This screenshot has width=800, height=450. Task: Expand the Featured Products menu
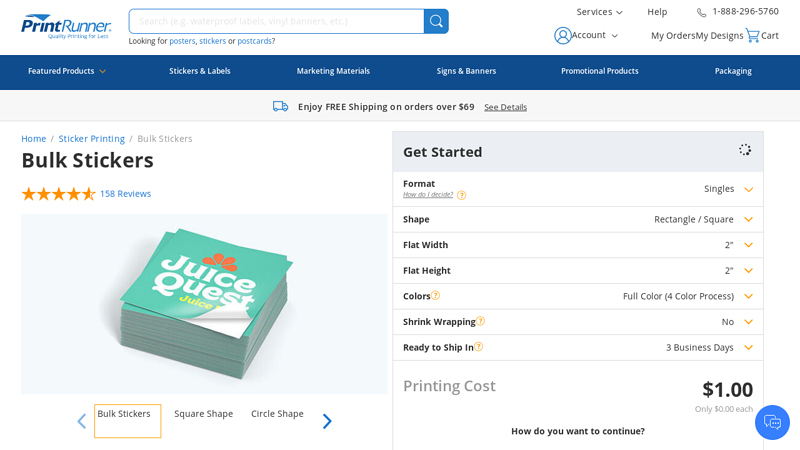click(66, 71)
